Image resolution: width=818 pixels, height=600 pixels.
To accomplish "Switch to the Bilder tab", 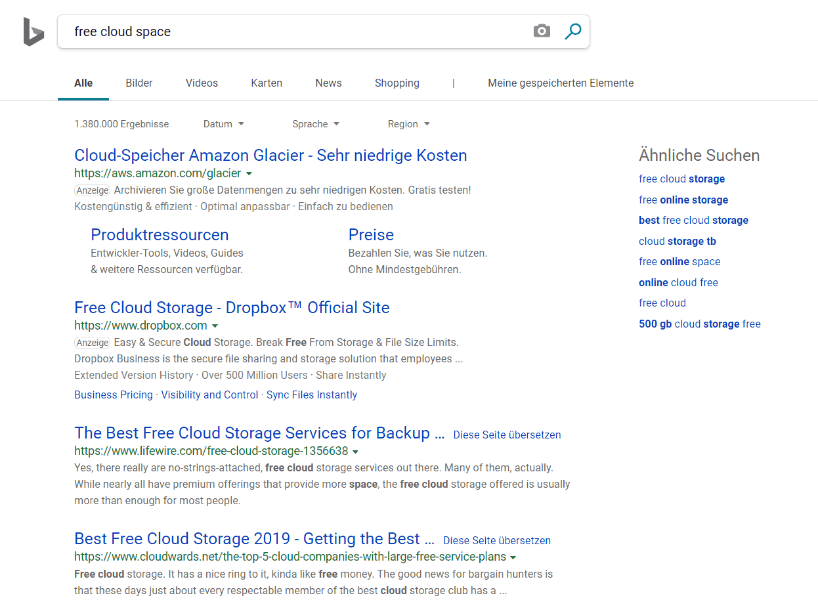I will [139, 83].
